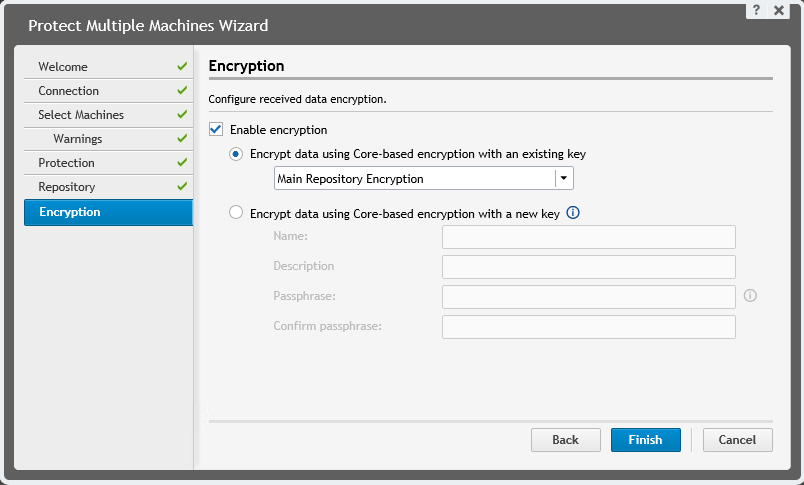This screenshot has height=485, width=804.
Task: Open the encryption key dropdown arrow
Action: click(x=564, y=179)
